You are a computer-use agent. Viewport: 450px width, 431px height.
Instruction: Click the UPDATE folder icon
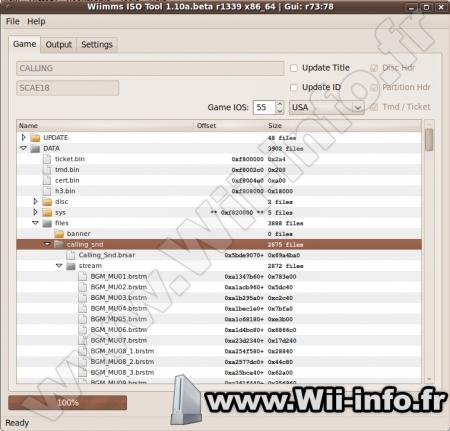(35, 138)
